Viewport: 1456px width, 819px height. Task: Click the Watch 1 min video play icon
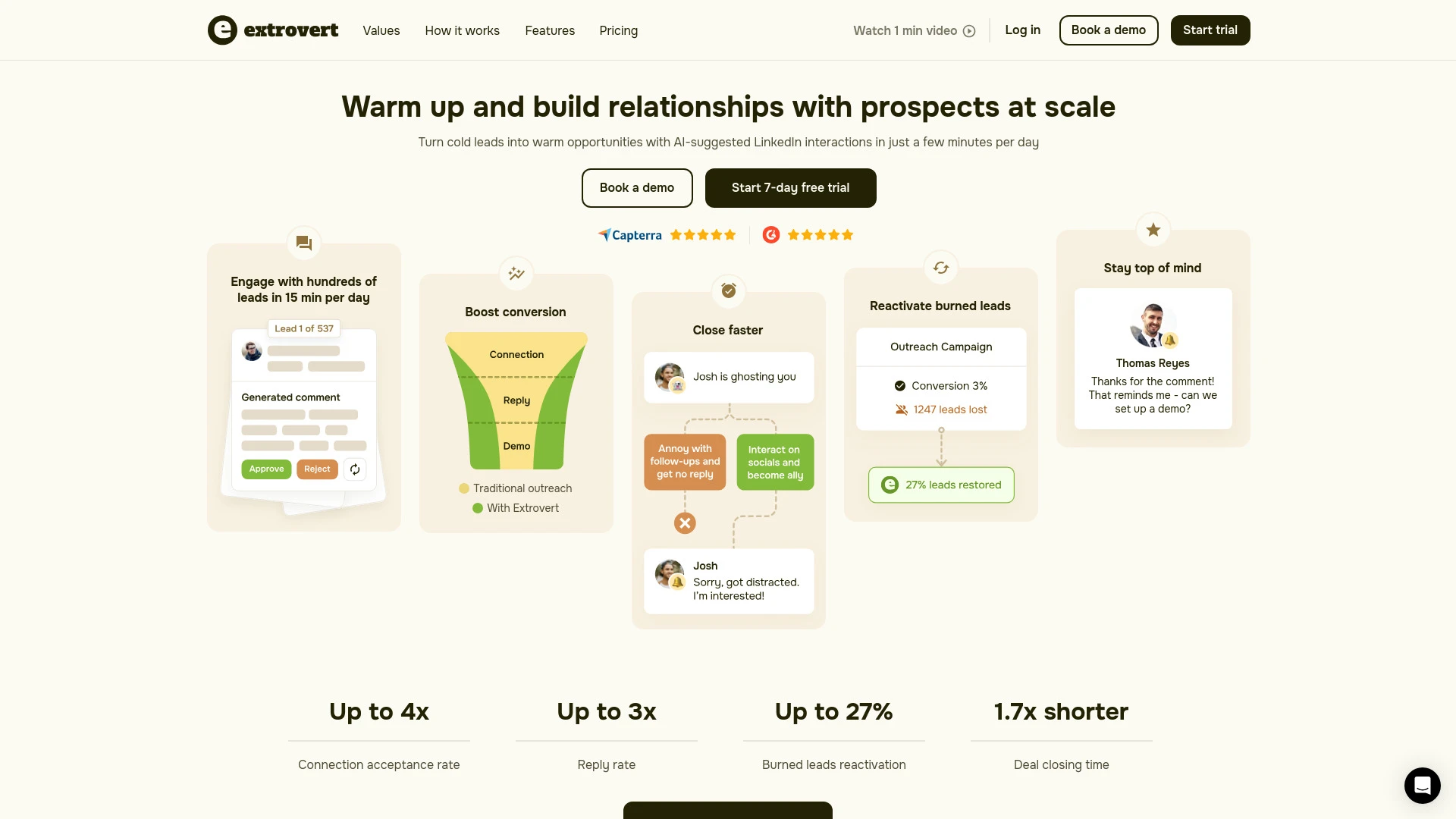(x=969, y=30)
